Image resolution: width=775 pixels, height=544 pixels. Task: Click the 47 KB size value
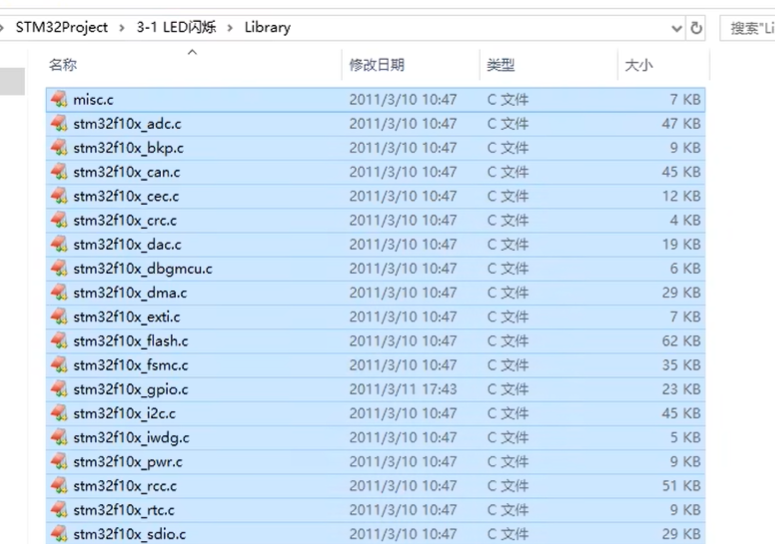coord(681,124)
